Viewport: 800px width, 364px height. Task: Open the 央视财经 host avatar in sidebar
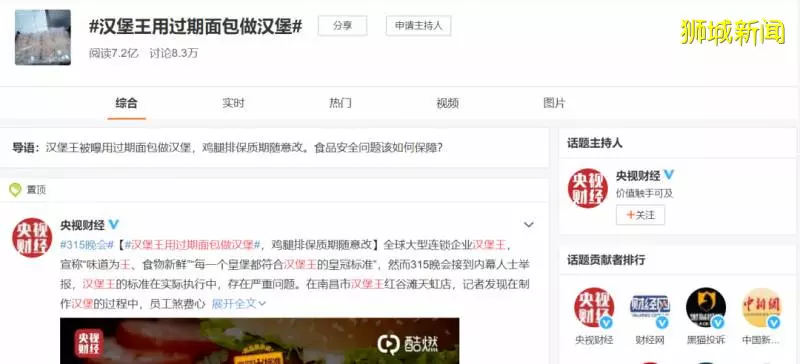click(x=587, y=188)
